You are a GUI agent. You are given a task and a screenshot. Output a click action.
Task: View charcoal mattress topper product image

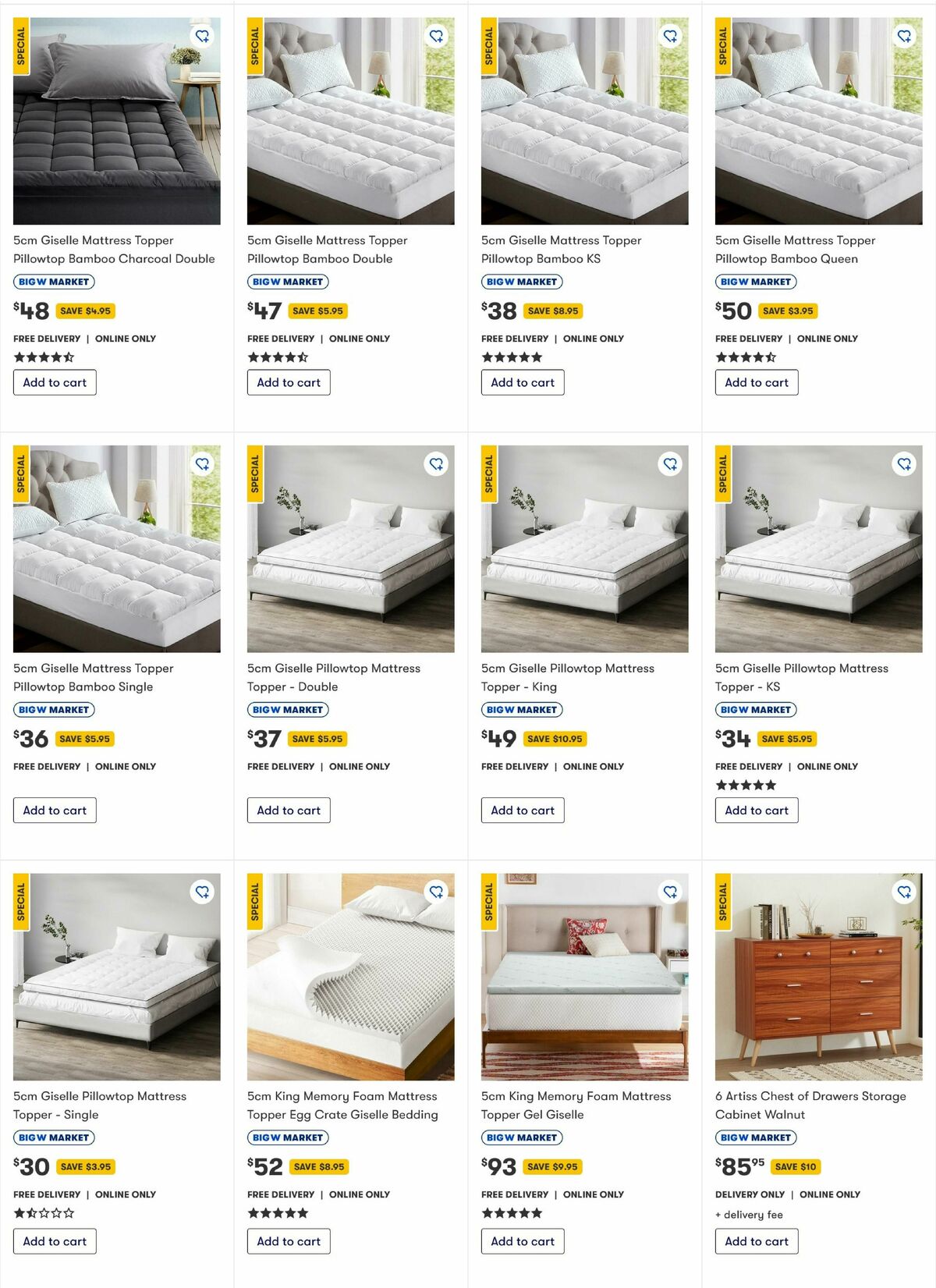tap(117, 121)
